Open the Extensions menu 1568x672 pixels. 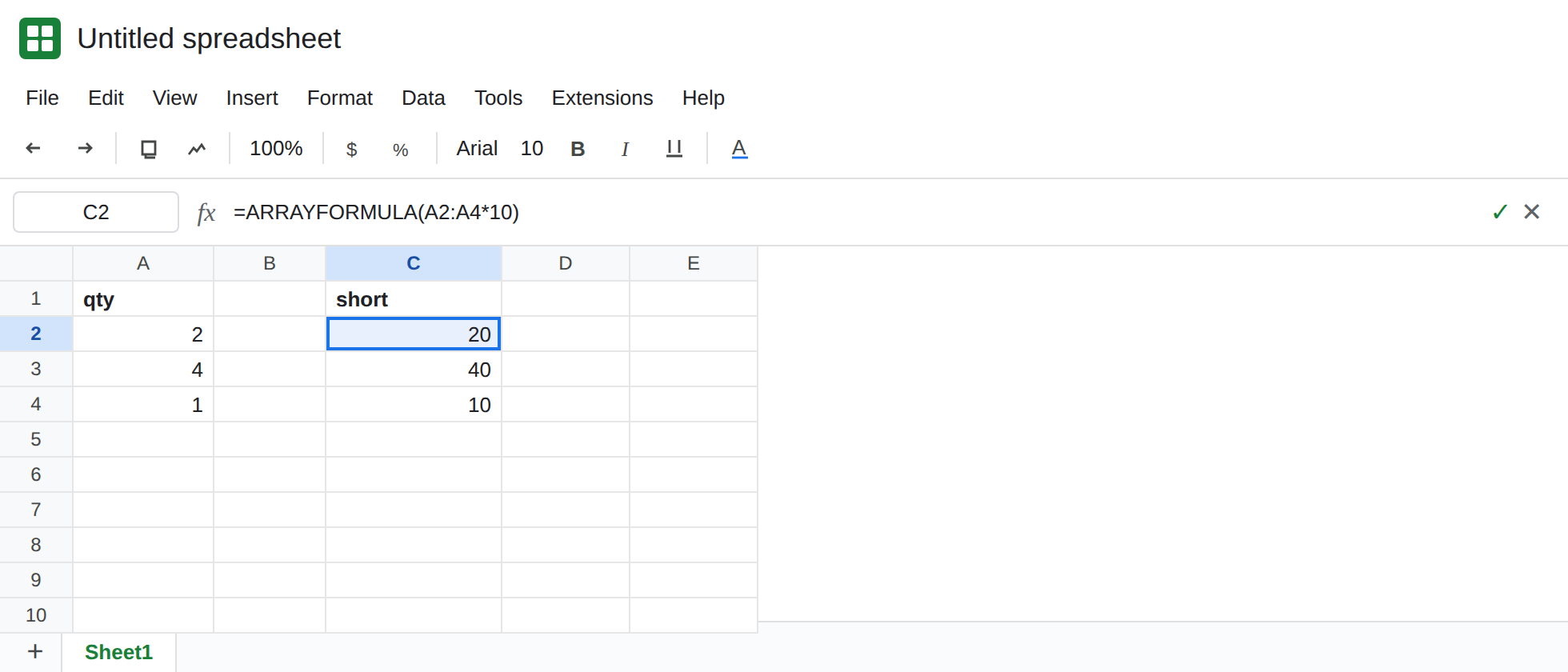(602, 98)
